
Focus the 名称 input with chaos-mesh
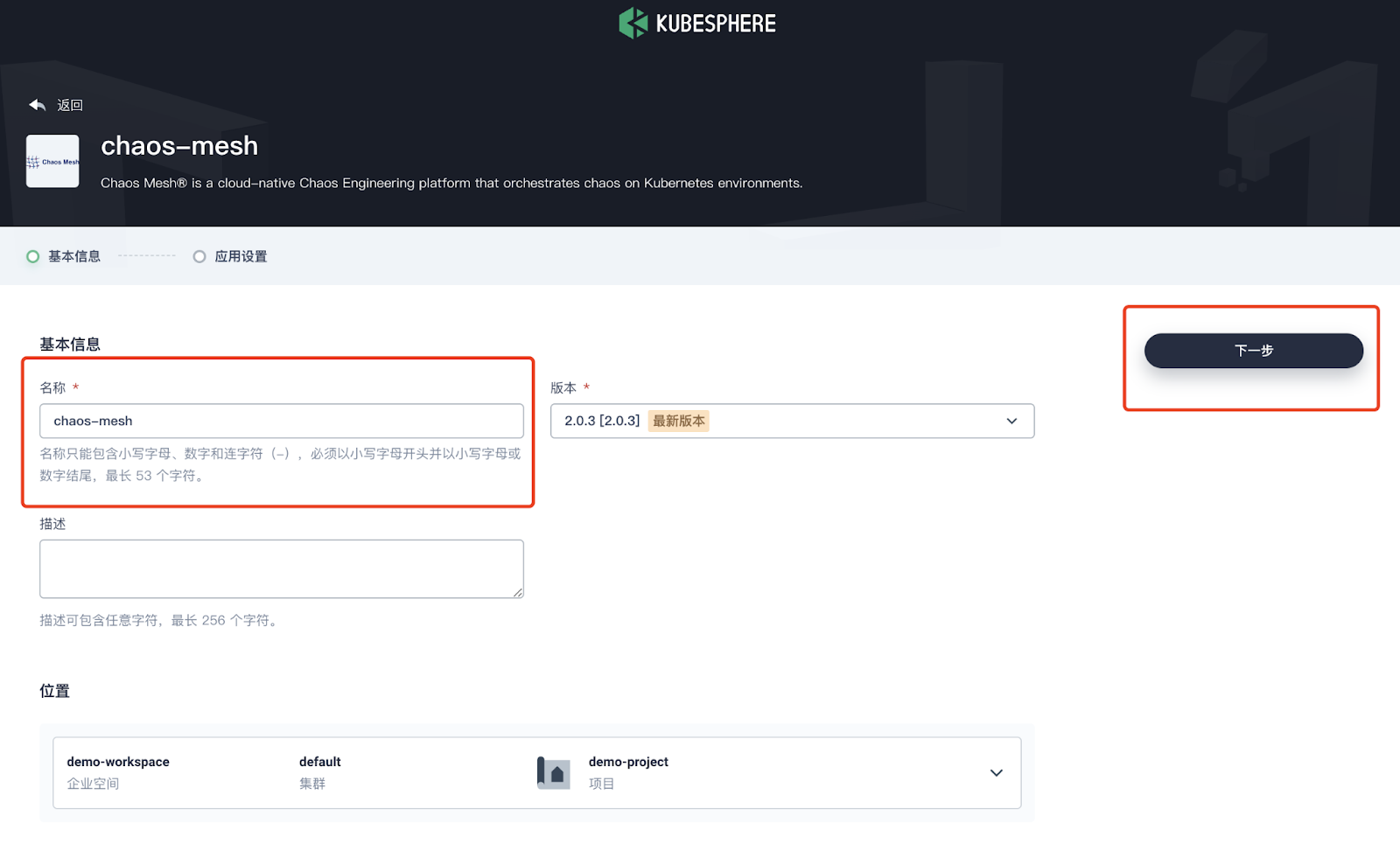(x=282, y=421)
